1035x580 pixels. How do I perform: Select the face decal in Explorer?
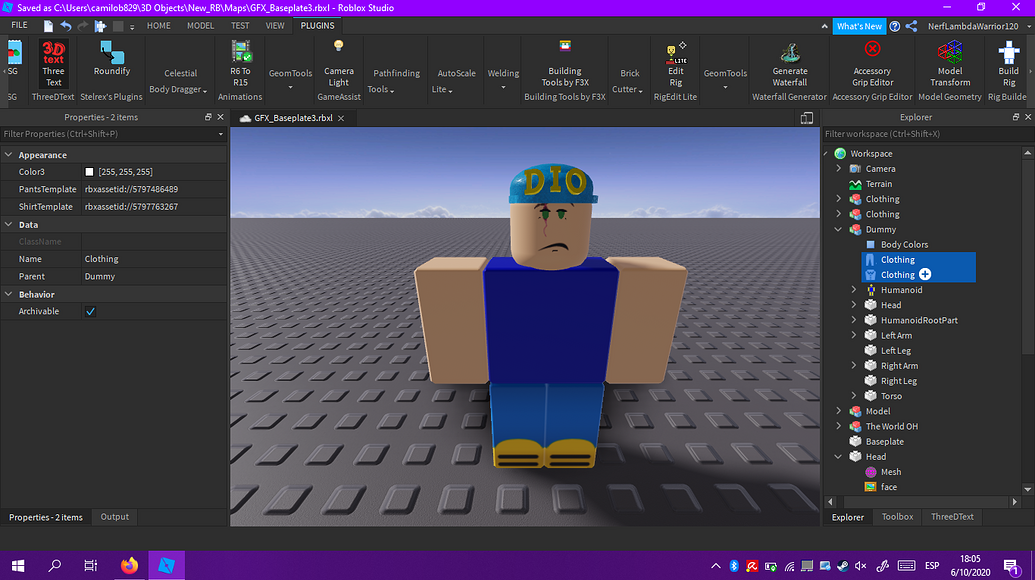pos(888,487)
